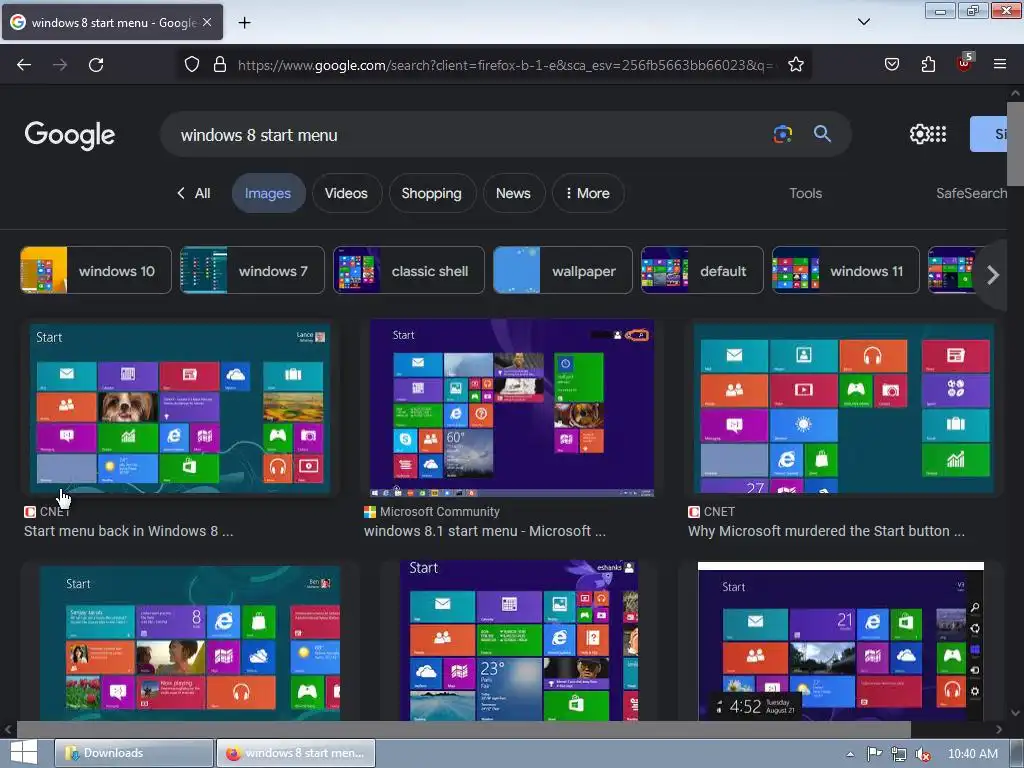This screenshot has height=768, width=1024.
Task: Open the second-row middle eshanks Start image
Action: point(519,641)
